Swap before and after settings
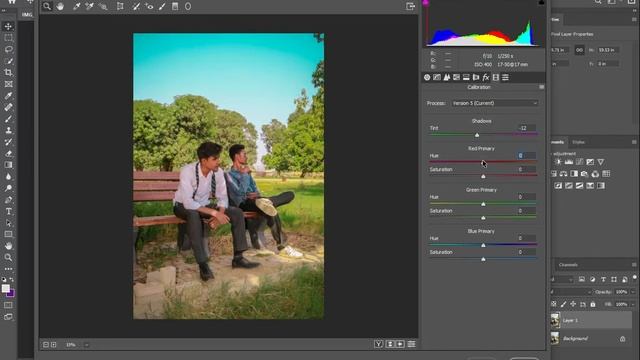Screen dimensions: 640x360 pyautogui.click(x=390, y=344)
